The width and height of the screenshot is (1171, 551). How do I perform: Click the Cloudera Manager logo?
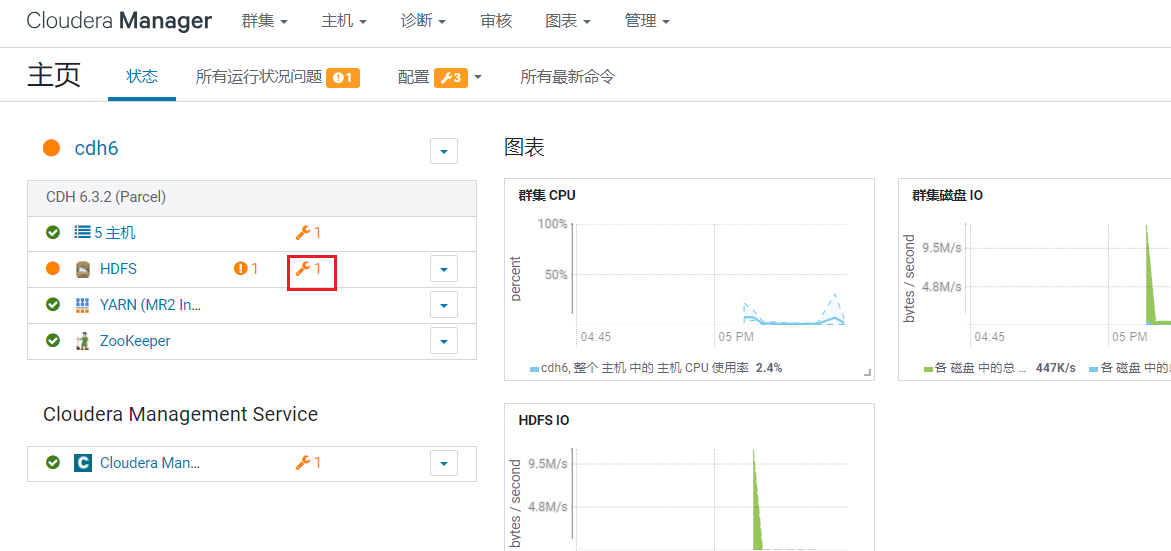tap(119, 21)
